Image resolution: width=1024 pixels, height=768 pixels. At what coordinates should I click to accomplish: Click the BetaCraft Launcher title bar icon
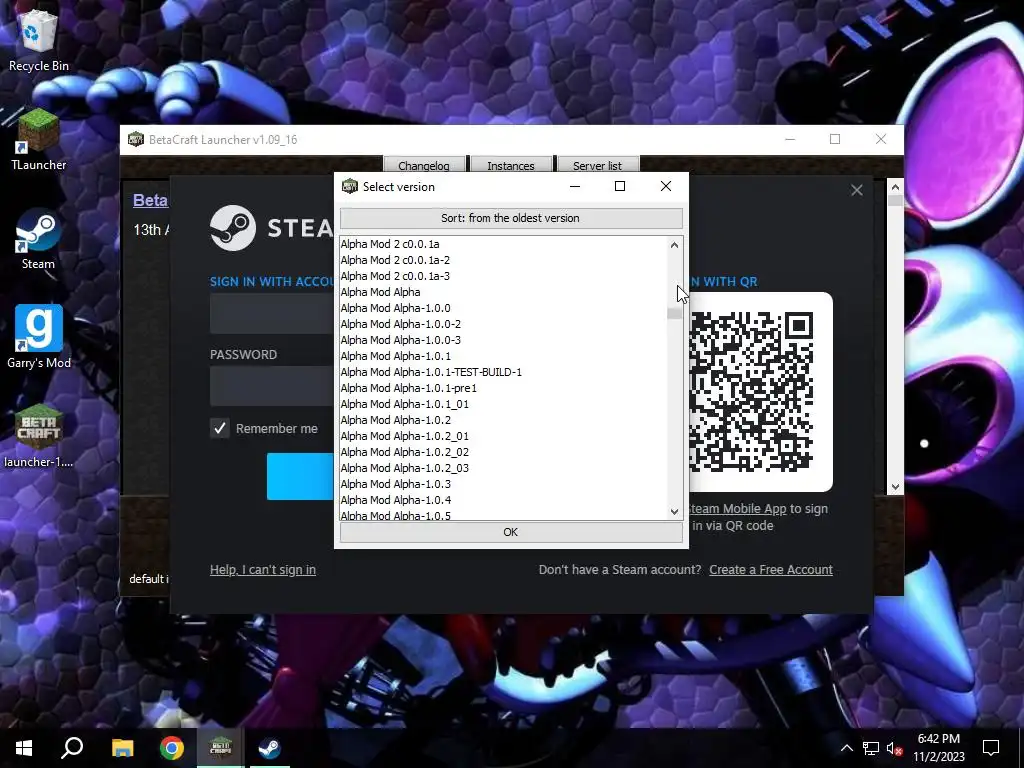point(136,139)
